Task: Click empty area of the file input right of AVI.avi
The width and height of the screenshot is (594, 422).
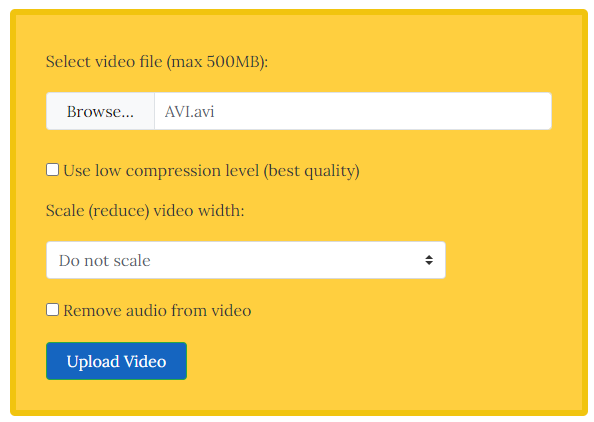Action: [383, 111]
